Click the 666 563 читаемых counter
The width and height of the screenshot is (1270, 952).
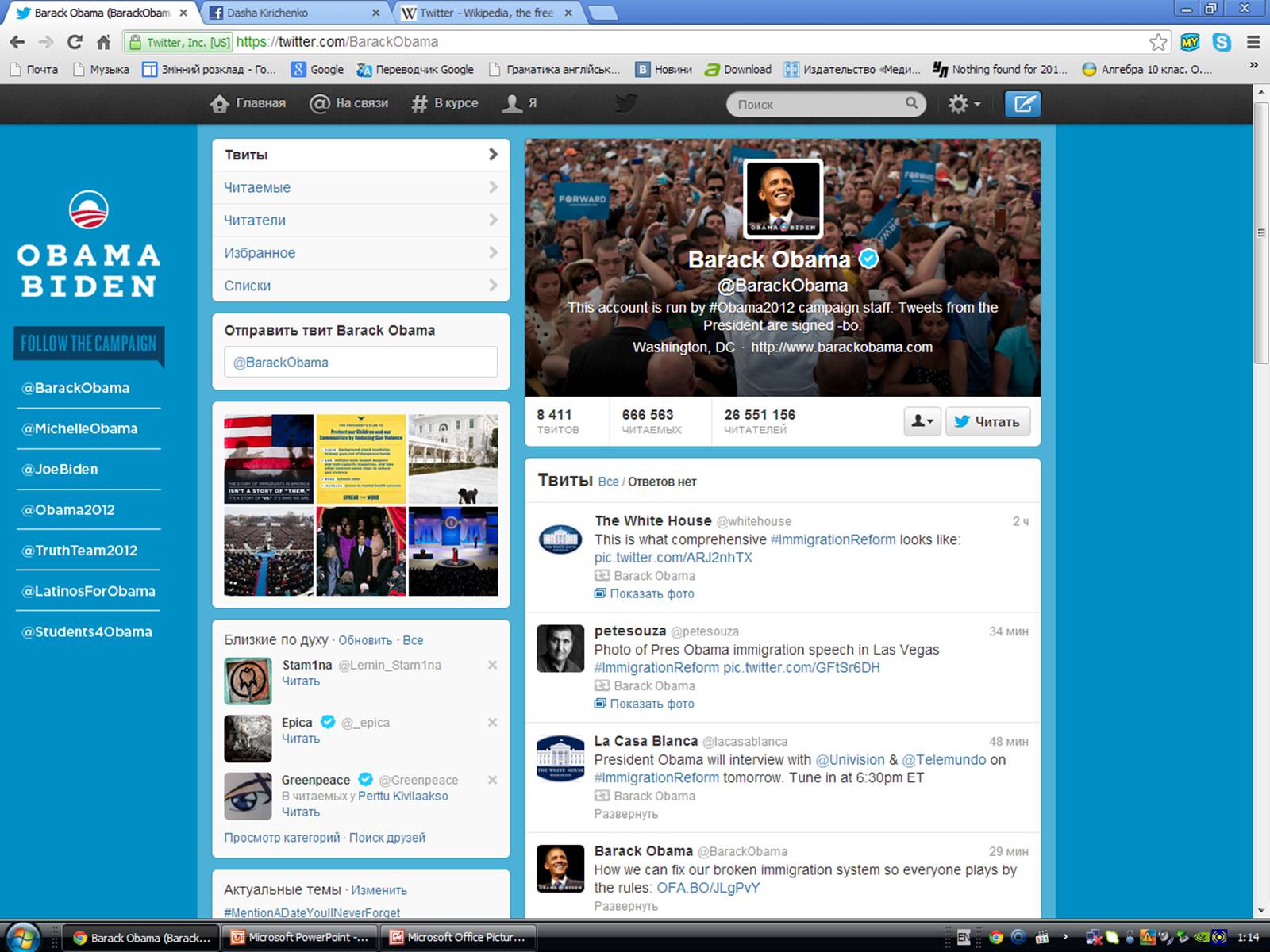click(x=652, y=420)
